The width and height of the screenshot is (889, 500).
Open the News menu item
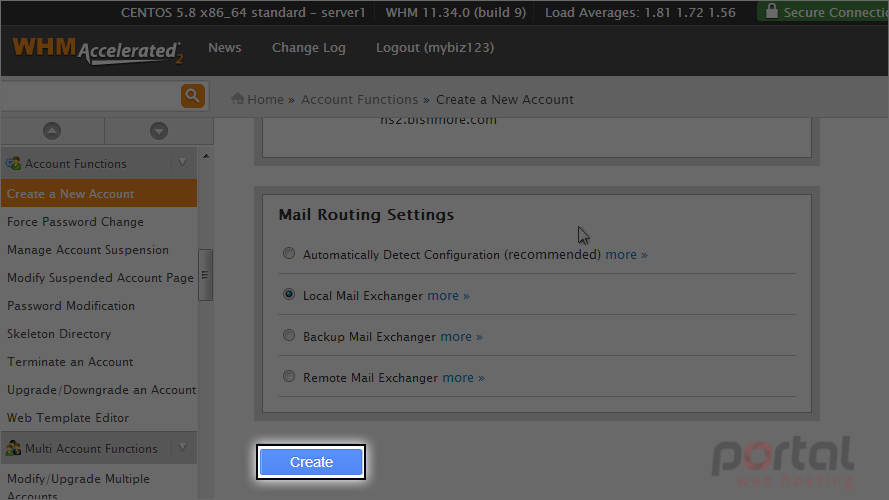(x=225, y=48)
